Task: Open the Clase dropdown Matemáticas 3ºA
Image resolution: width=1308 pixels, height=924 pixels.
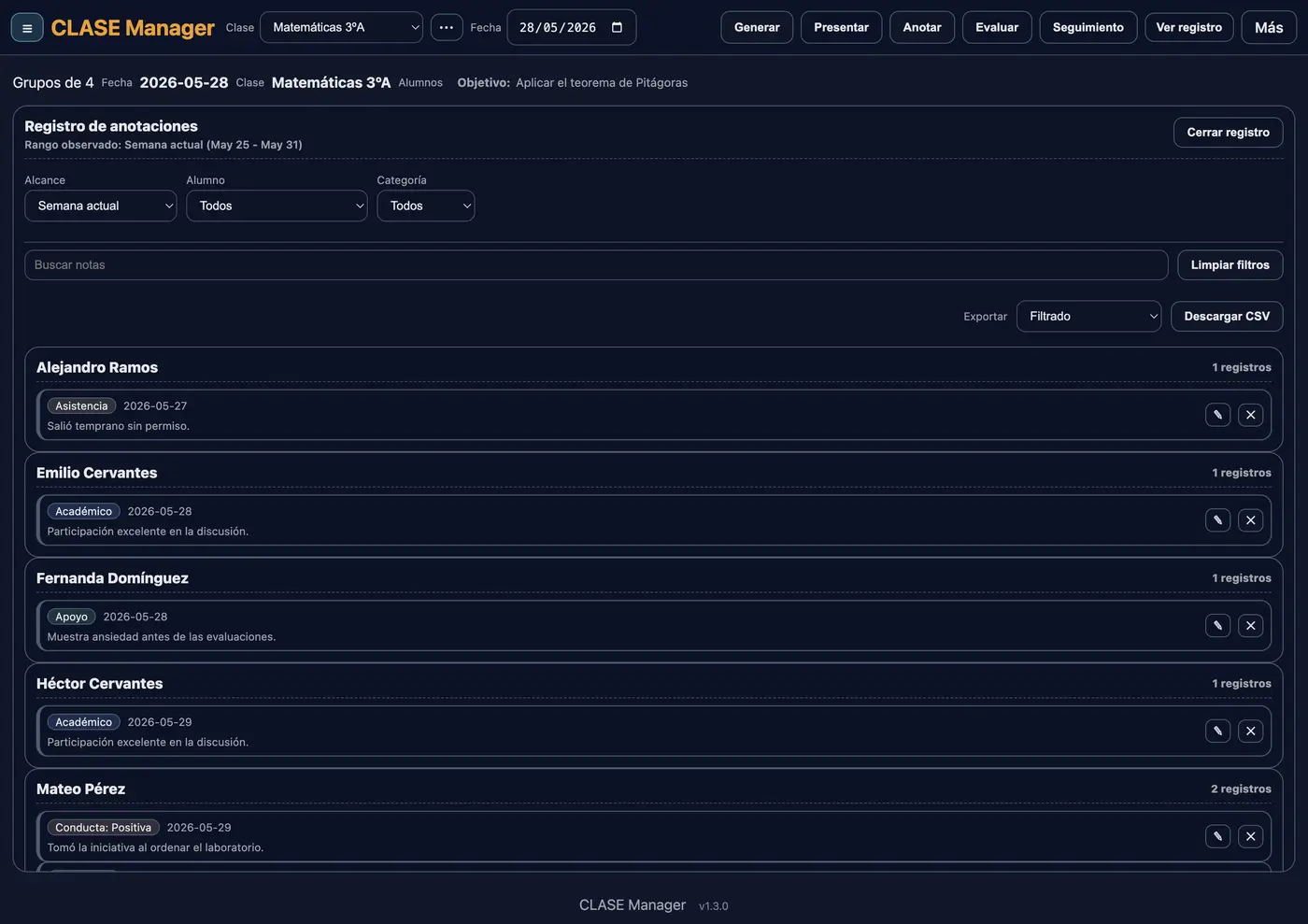Action: coord(341,28)
